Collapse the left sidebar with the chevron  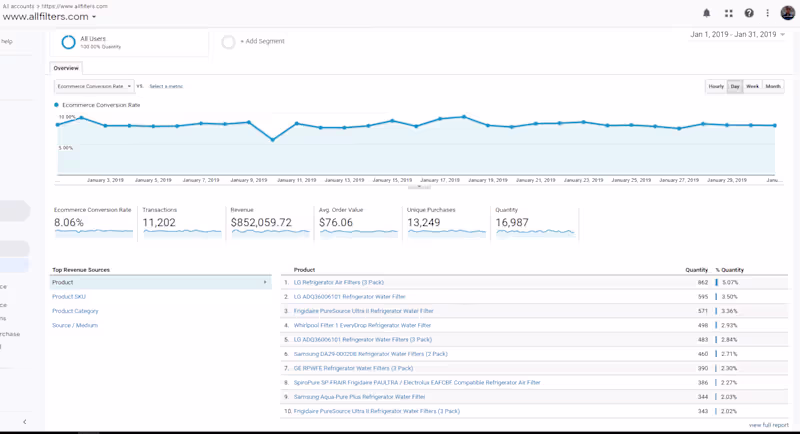point(25,422)
